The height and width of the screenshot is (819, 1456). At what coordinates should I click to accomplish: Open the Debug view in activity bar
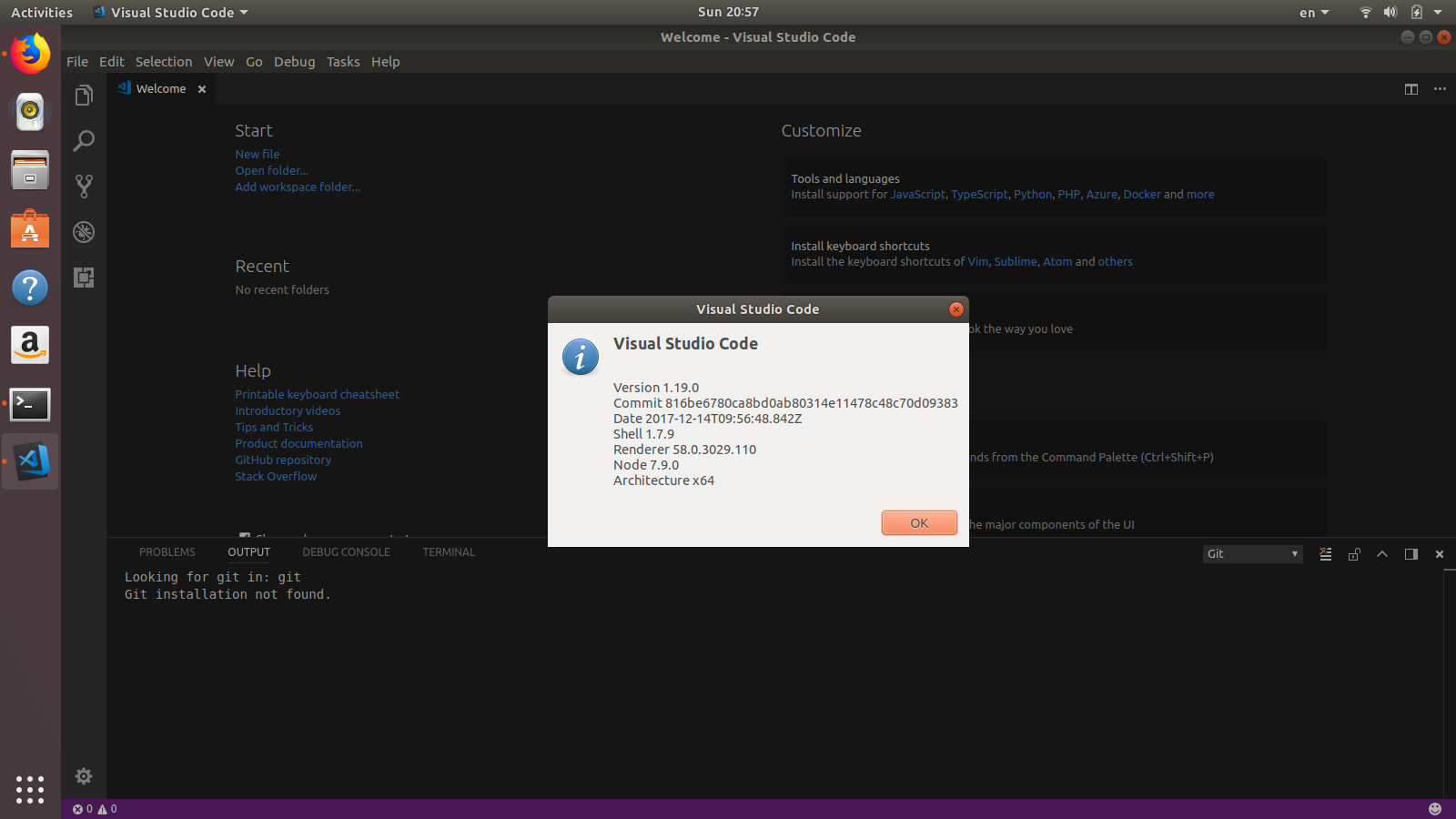pyautogui.click(x=84, y=232)
